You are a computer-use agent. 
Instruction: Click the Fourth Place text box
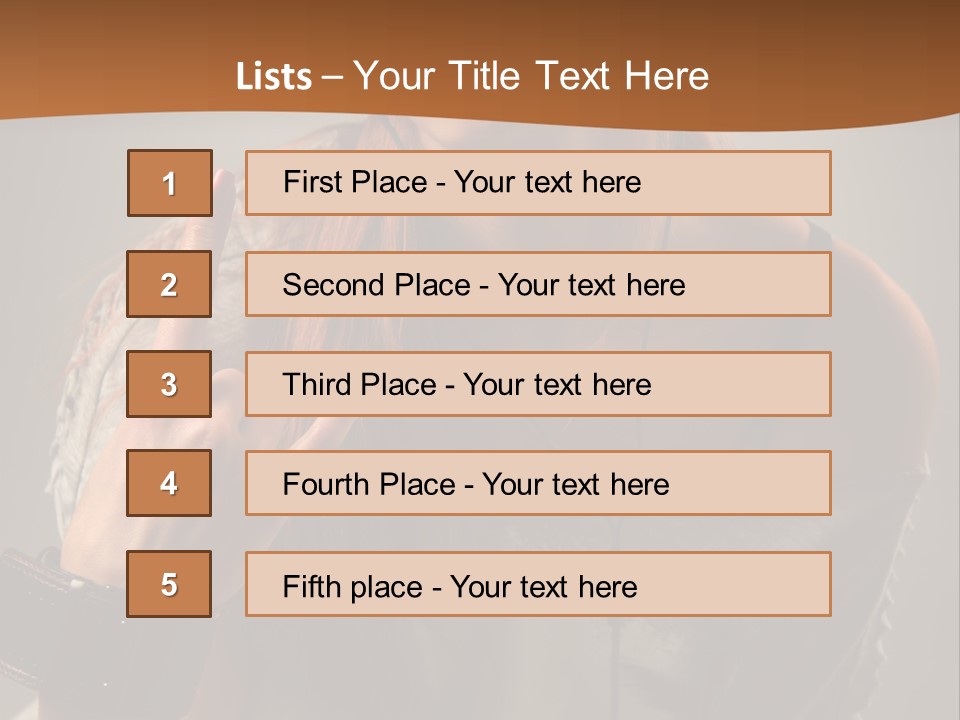tap(538, 484)
